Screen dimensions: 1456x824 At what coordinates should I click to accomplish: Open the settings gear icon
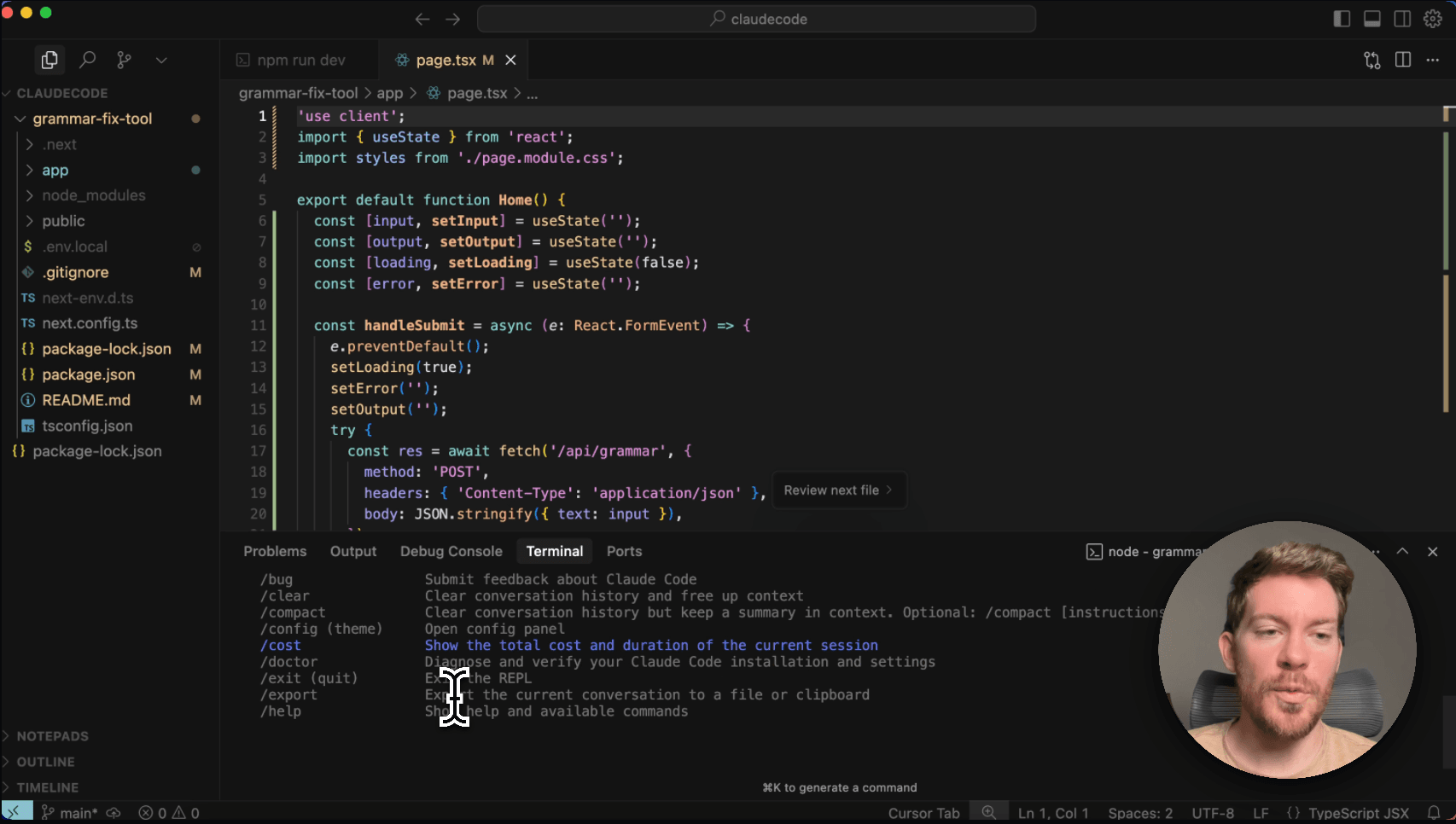click(1433, 19)
